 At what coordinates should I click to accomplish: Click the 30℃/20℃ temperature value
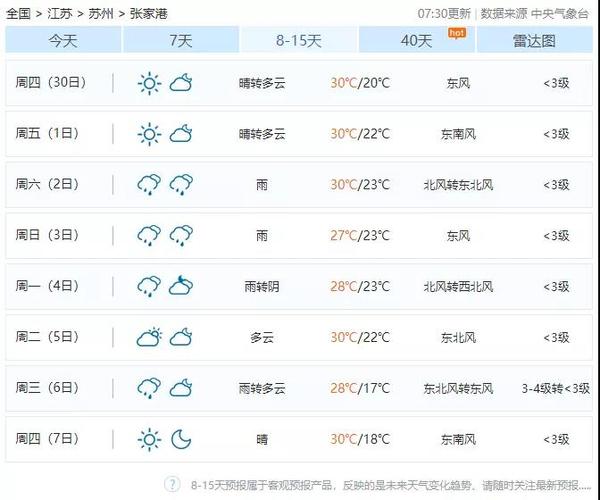pyautogui.click(x=360, y=83)
